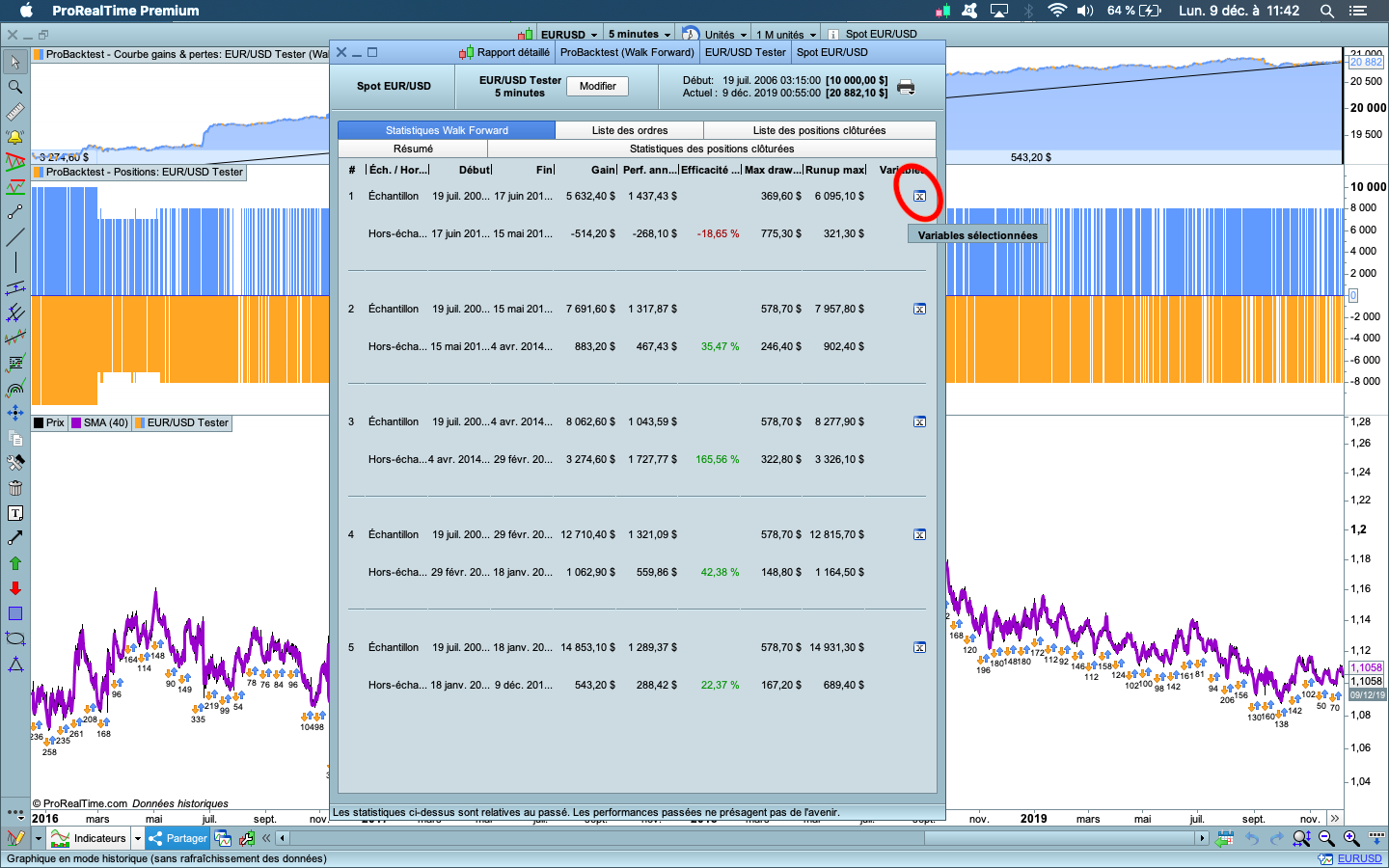Zoom out the chart with the minus magnifier
The height and width of the screenshot is (868, 1389).
pos(1326,839)
